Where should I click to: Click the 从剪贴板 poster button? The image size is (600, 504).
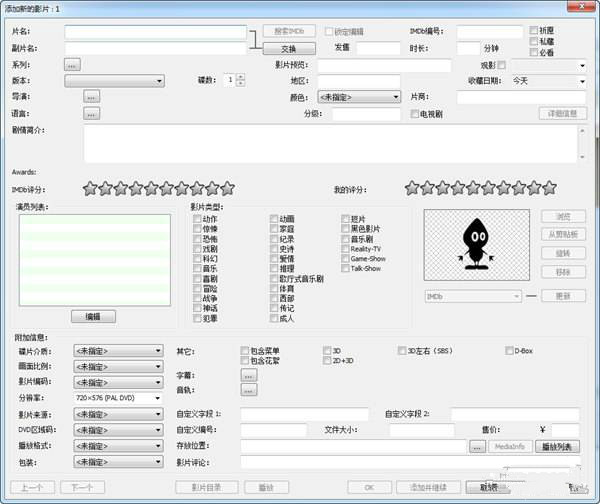pos(563,234)
